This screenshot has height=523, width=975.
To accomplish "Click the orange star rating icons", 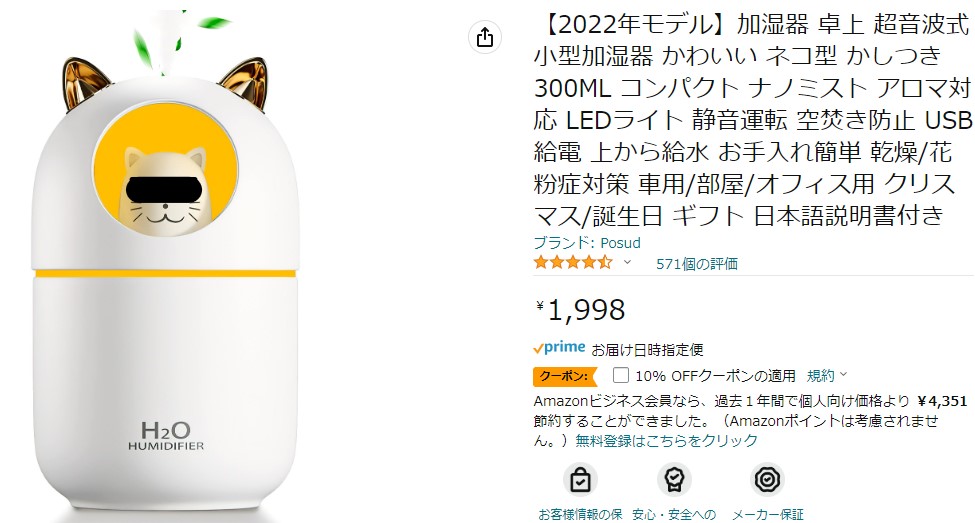I will pyautogui.click(x=573, y=262).
